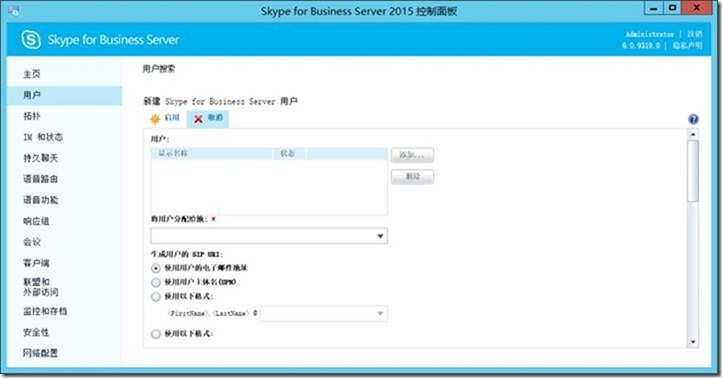Click the scroll down arrow on form scrollbar
The width and height of the screenshot is (722, 378).
pyautogui.click(x=693, y=342)
